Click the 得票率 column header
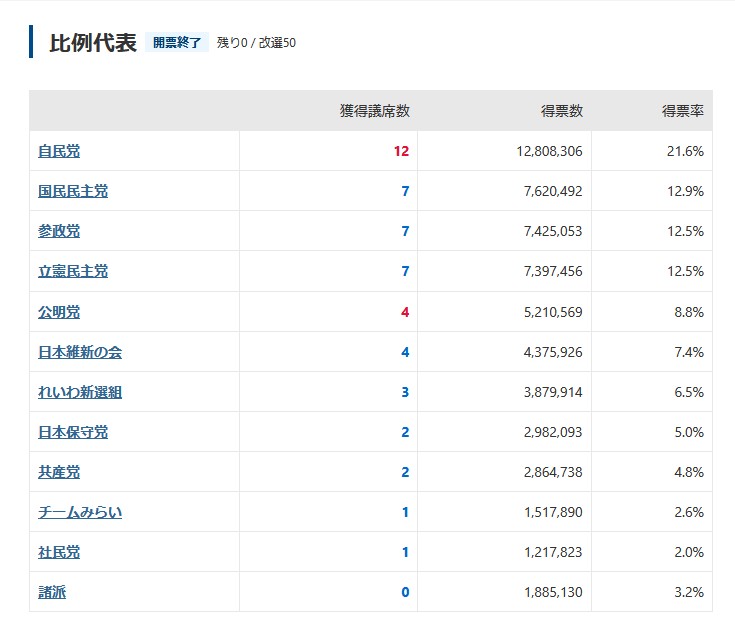 coord(682,111)
